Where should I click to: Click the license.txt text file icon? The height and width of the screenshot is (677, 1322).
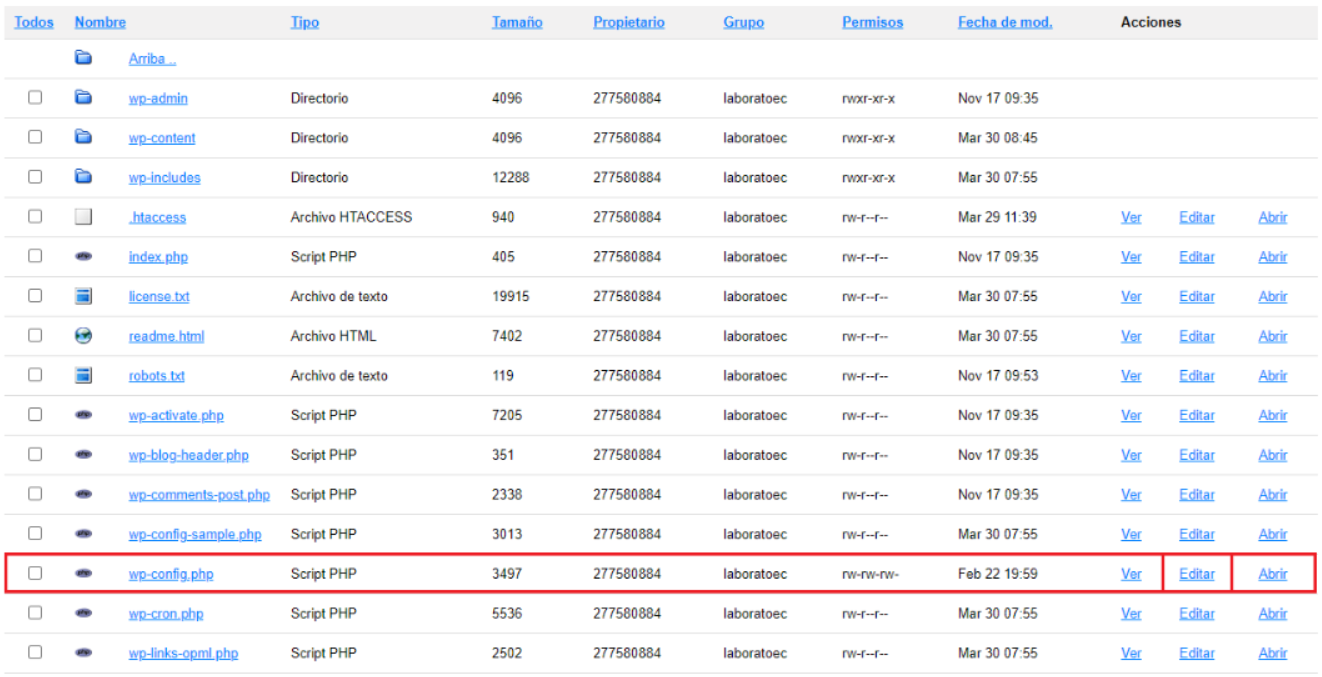click(x=84, y=296)
